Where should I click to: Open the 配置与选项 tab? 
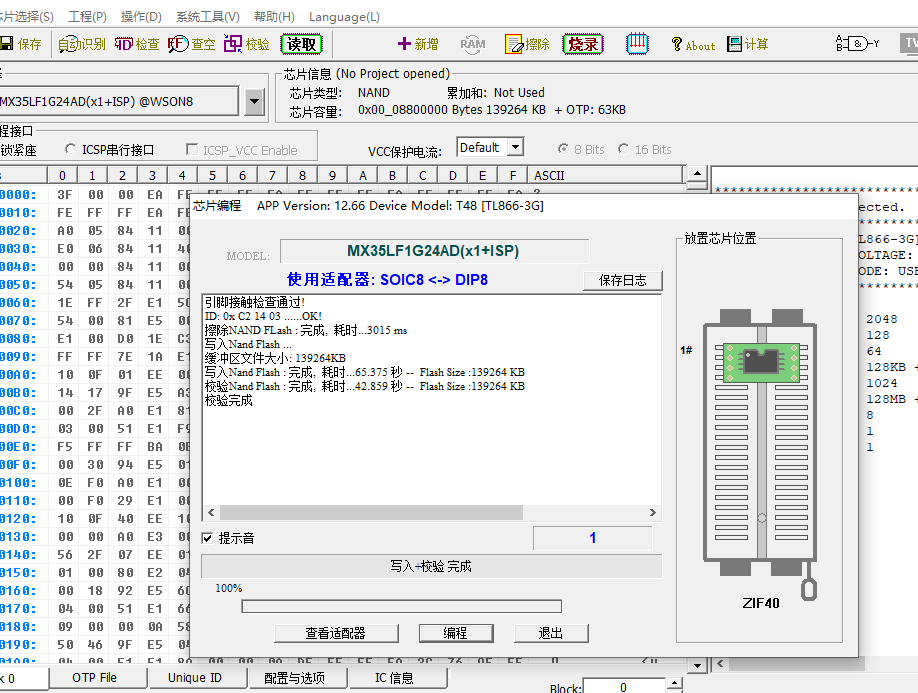coord(293,678)
